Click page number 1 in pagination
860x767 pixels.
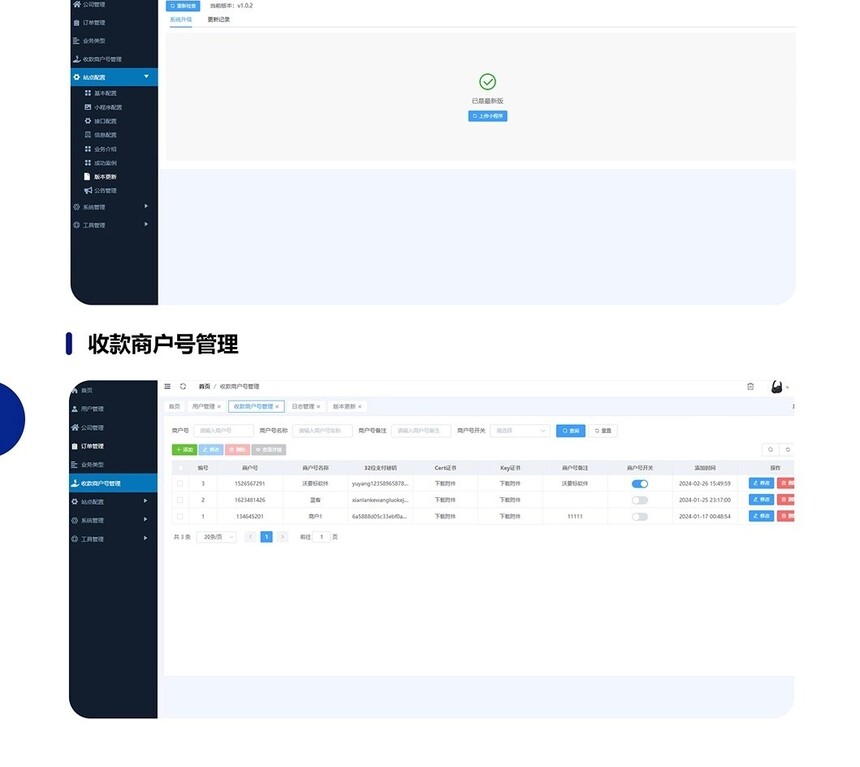tap(267, 537)
